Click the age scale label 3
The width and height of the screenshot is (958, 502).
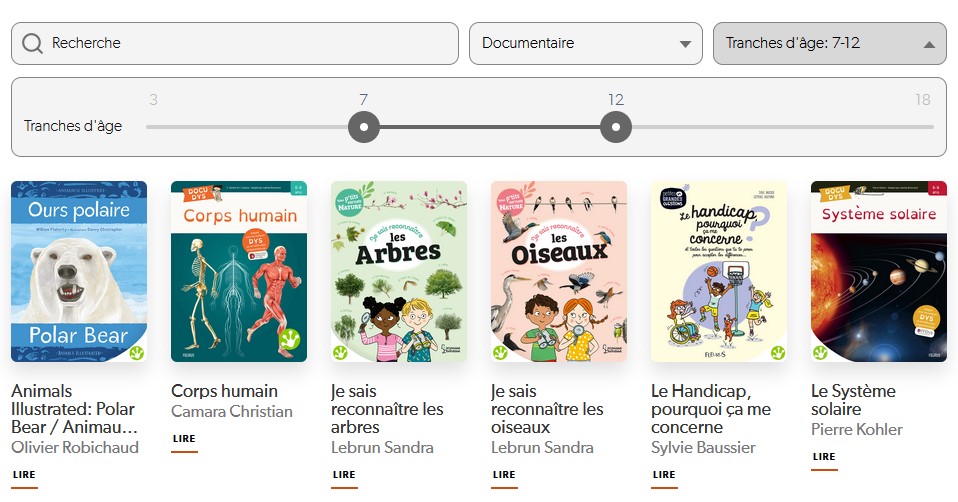153,100
